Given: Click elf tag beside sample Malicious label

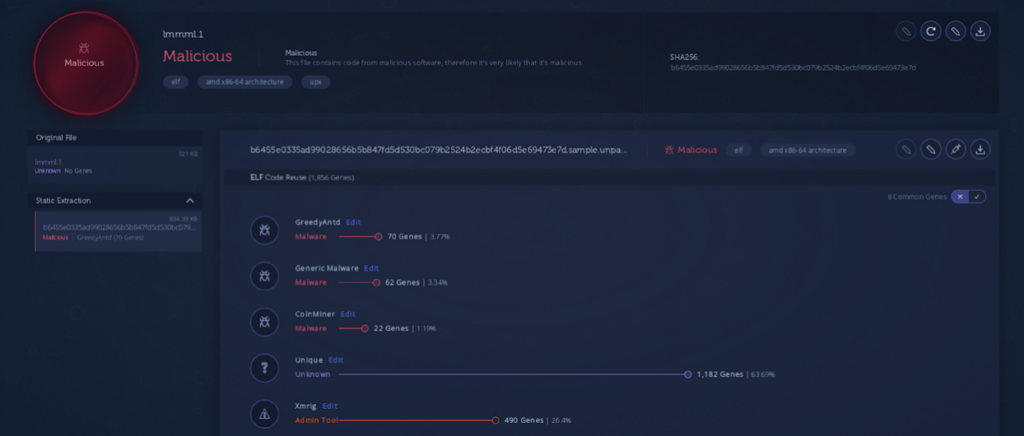Looking at the screenshot, I should [739, 150].
